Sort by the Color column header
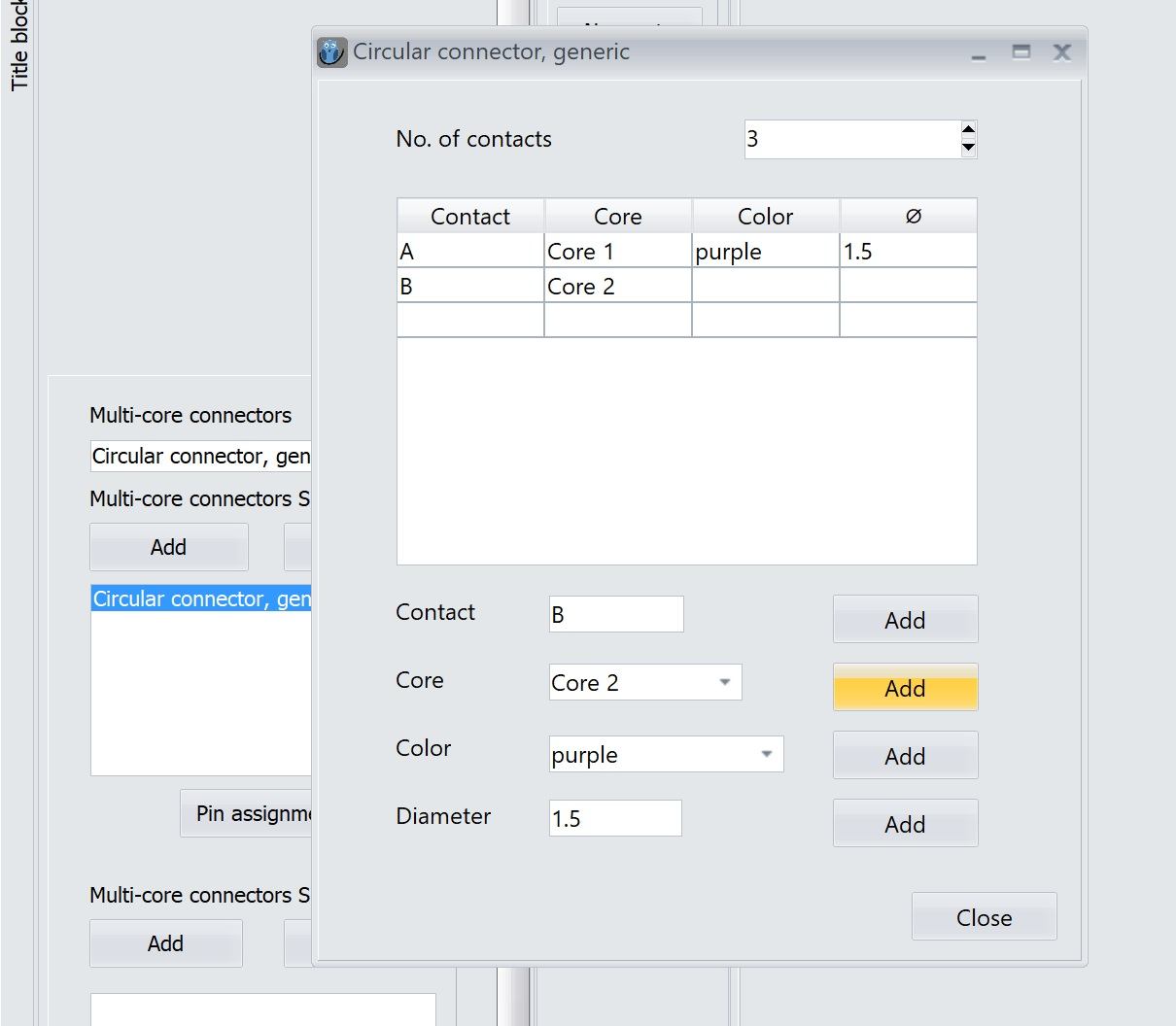The height and width of the screenshot is (1026, 1176). click(766, 216)
